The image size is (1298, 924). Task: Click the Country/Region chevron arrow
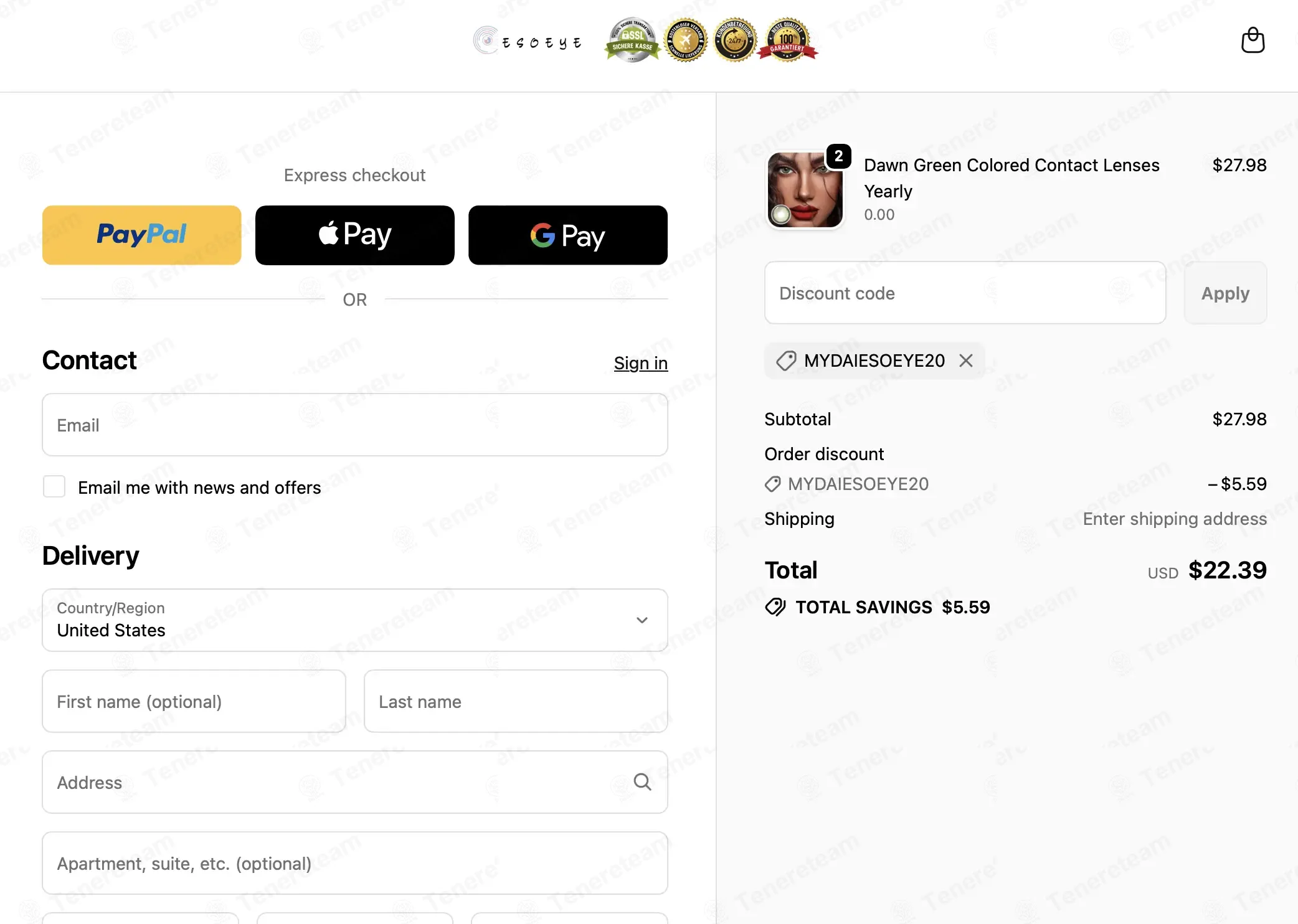pyautogui.click(x=642, y=620)
